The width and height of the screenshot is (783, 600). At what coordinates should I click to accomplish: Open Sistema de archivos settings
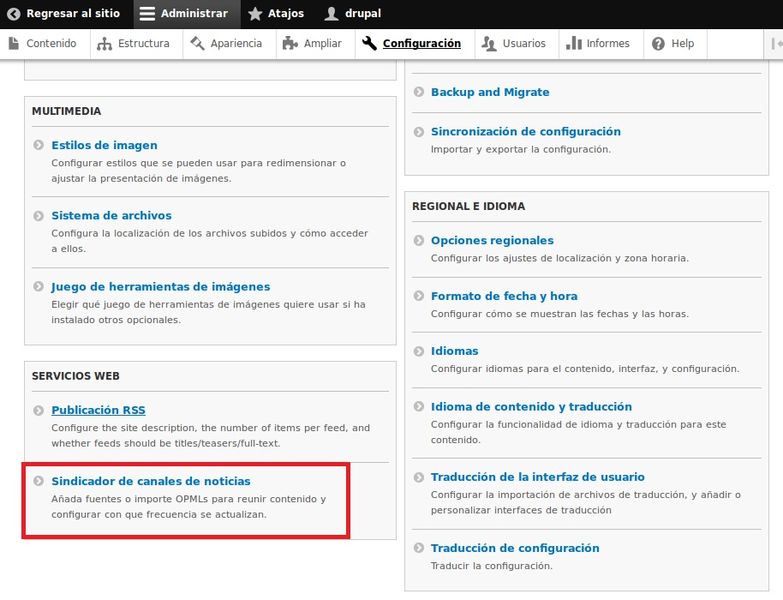pos(111,216)
